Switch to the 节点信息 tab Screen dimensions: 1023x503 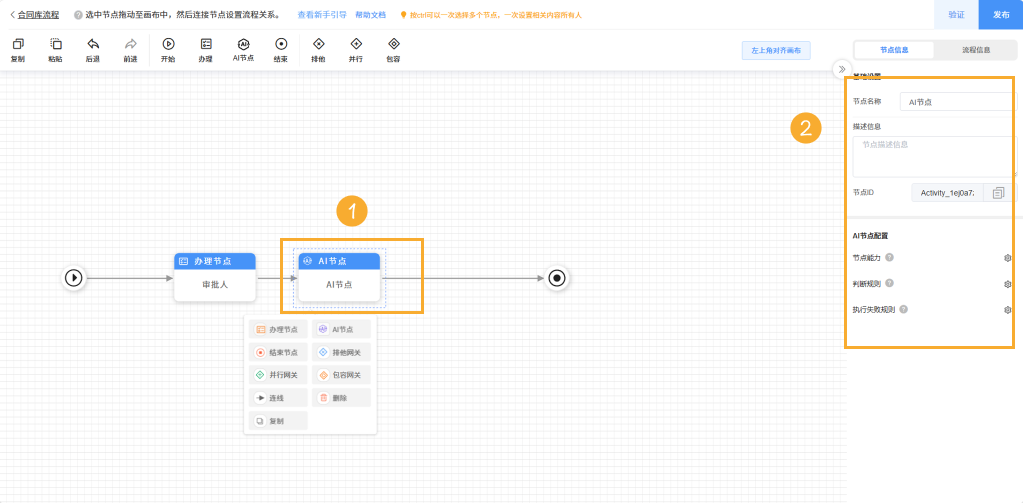pyautogui.click(x=894, y=50)
